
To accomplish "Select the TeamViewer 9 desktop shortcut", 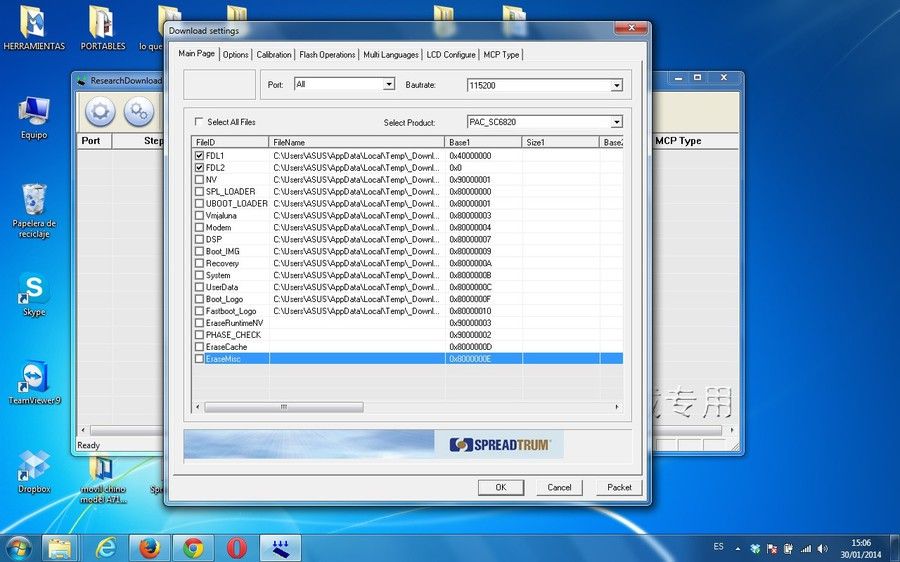I will (x=34, y=383).
